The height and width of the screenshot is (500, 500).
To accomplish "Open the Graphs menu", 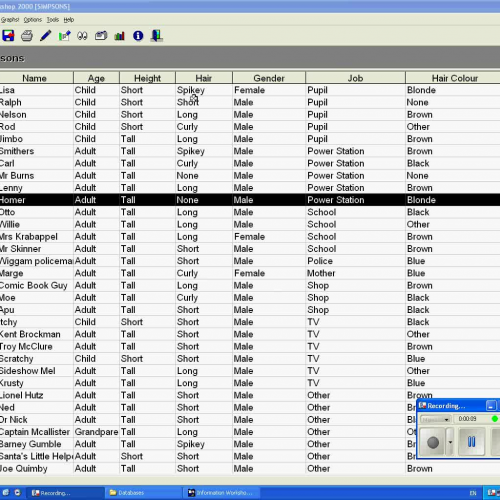I will 10,20.
